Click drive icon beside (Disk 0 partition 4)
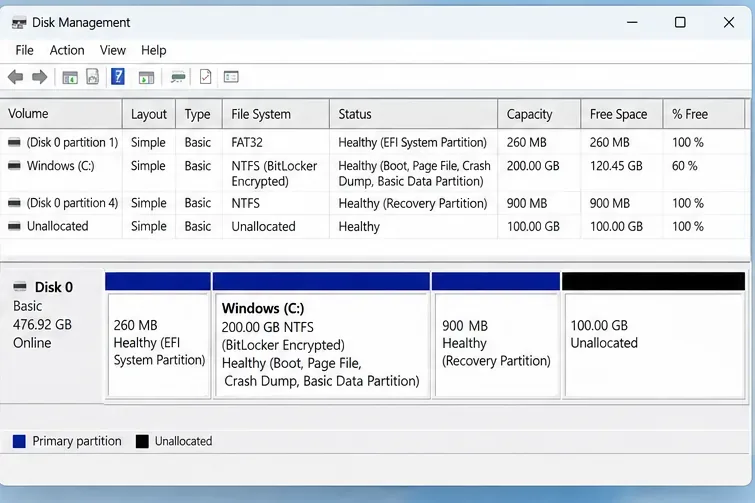The width and height of the screenshot is (755, 503). click(x=14, y=203)
